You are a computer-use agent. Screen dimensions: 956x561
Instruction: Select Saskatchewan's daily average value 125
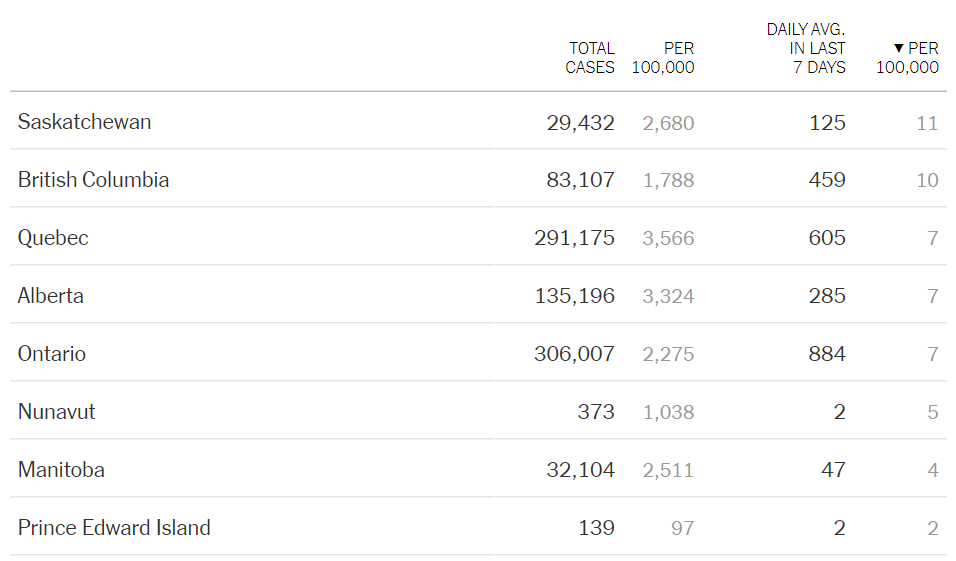(x=828, y=123)
